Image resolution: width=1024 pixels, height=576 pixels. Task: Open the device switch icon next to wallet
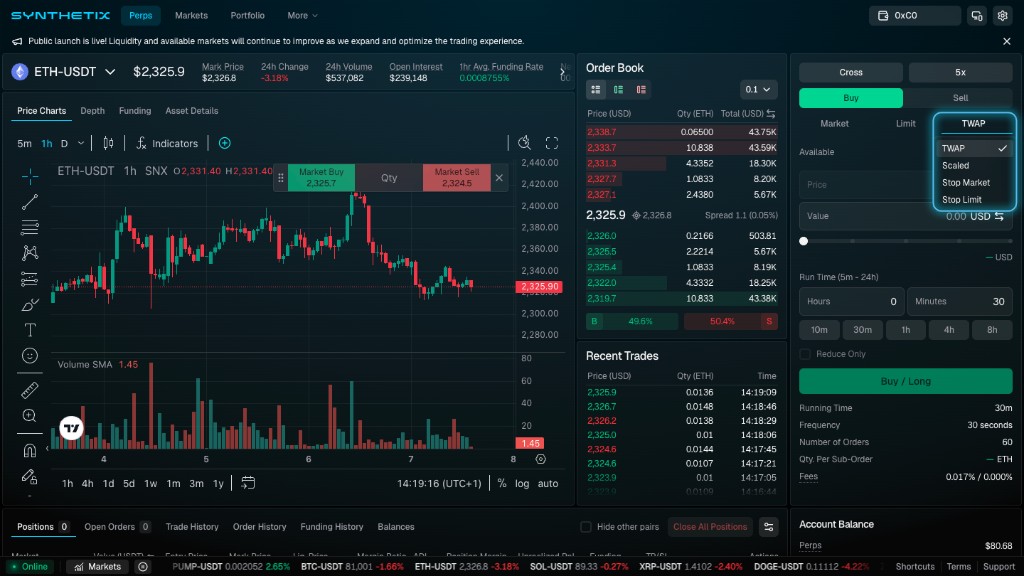tap(977, 16)
